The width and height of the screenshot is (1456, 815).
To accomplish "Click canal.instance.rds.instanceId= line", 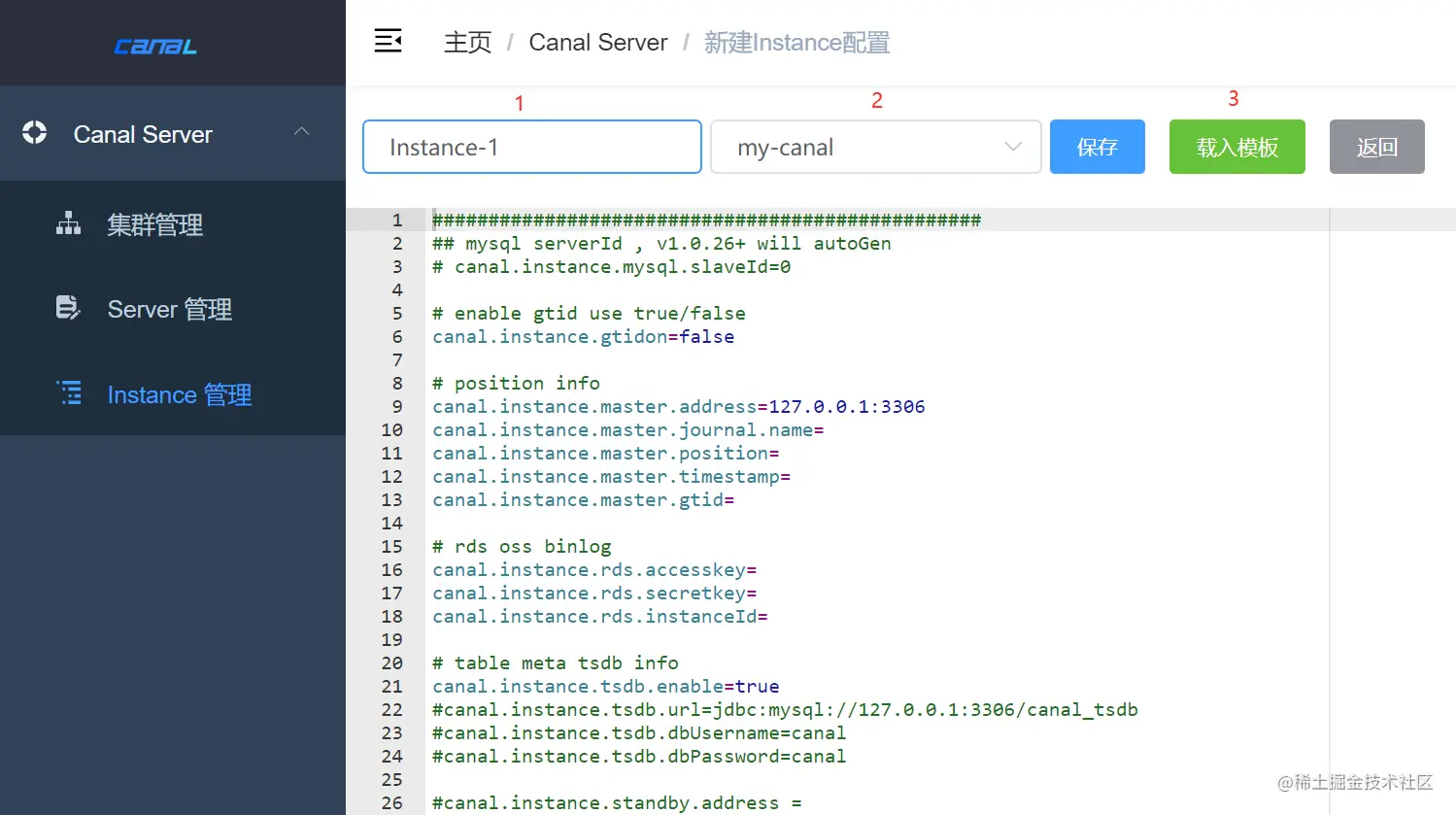I will point(599,616).
